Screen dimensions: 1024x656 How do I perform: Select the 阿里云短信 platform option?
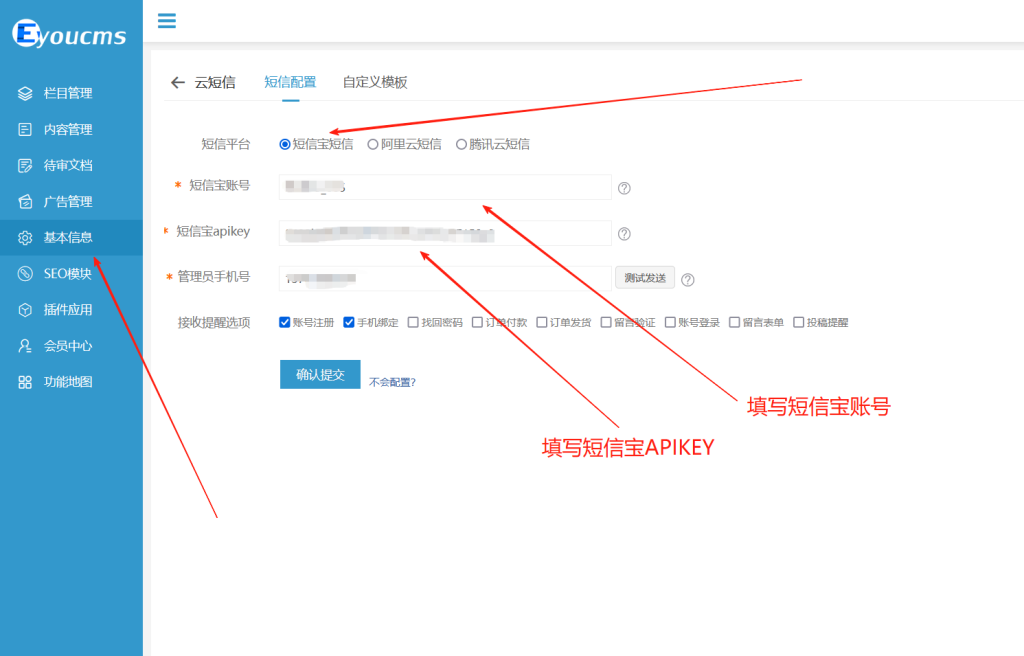tap(373, 143)
